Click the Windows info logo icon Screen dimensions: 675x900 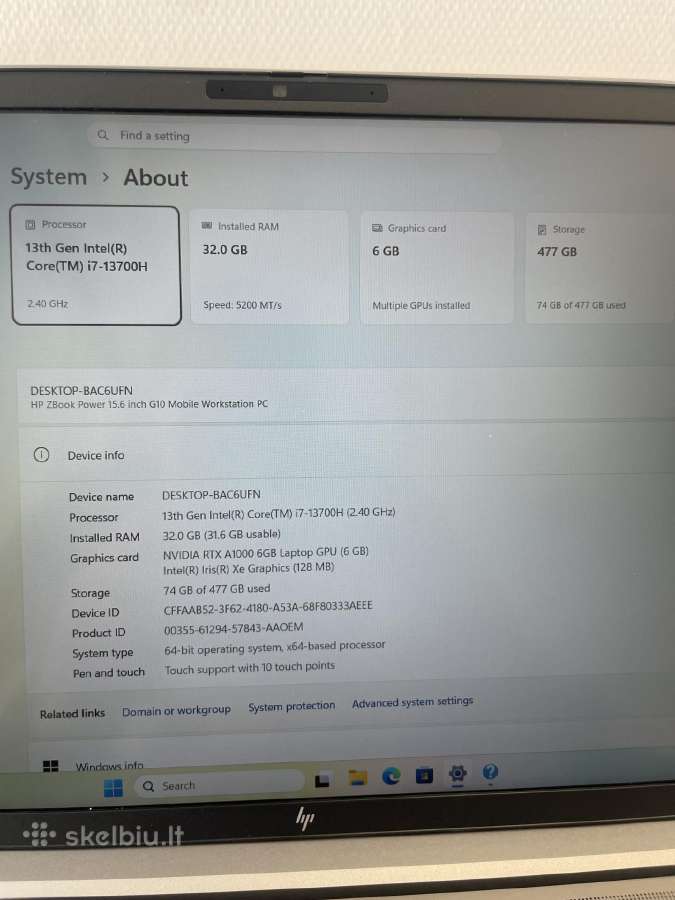pyautogui.click(x=51, y=766)
